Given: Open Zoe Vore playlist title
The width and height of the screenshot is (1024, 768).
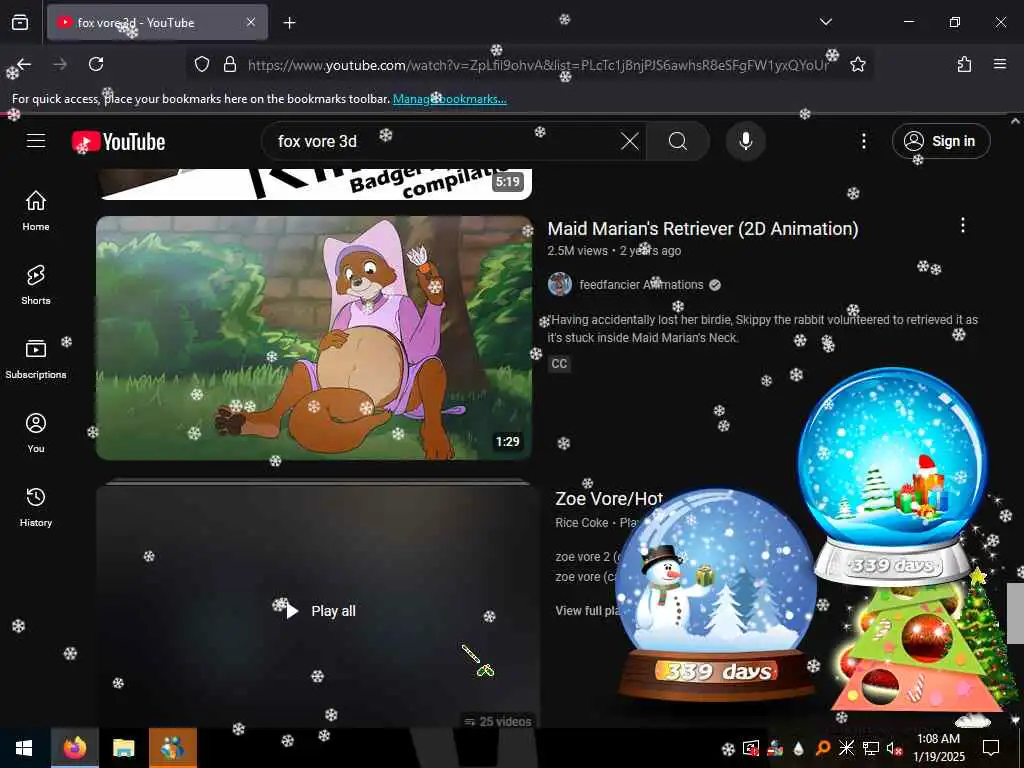Looking at the screenshot, I should (609, 498).
